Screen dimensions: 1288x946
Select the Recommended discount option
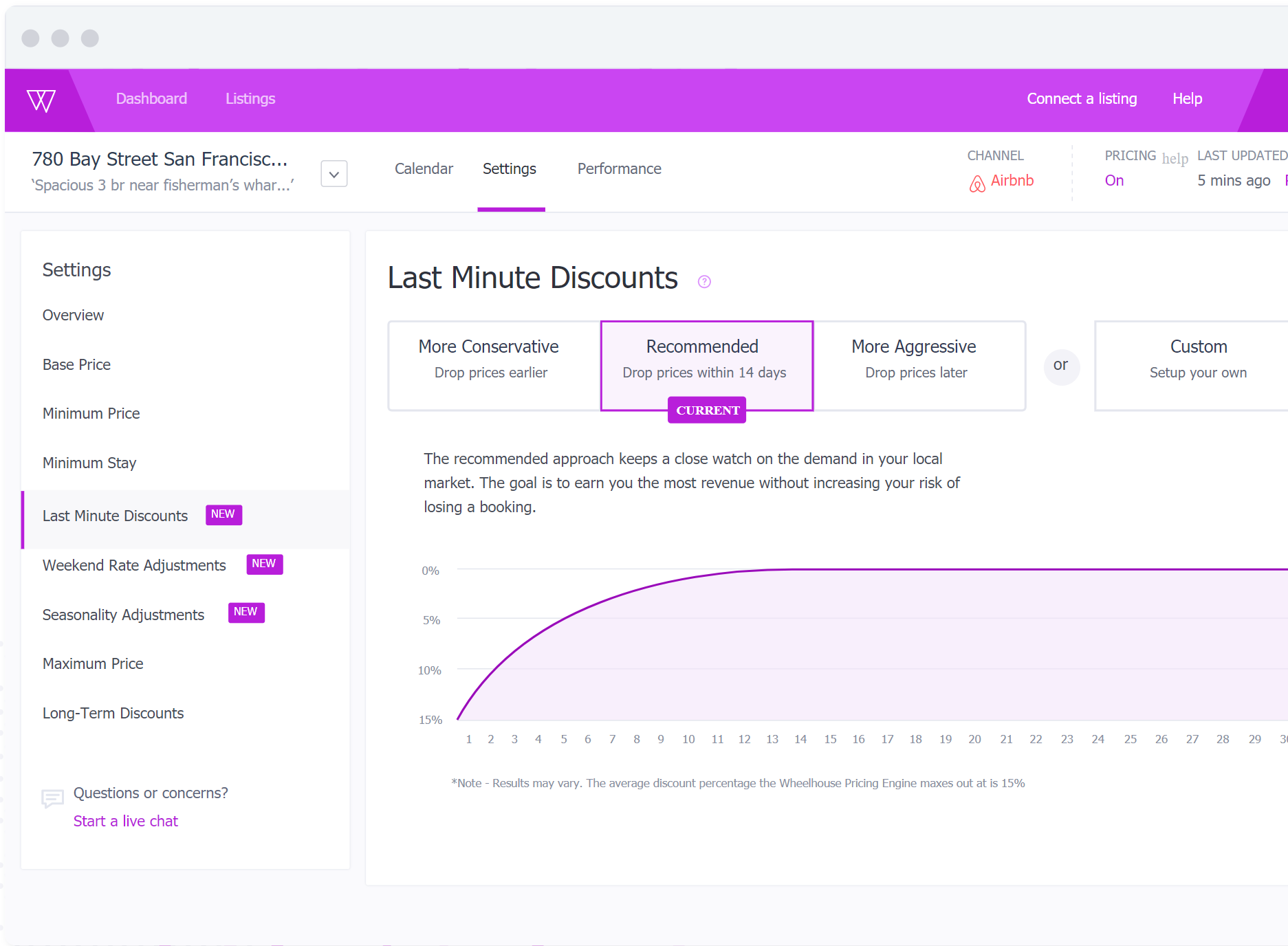tap(707, 366)
